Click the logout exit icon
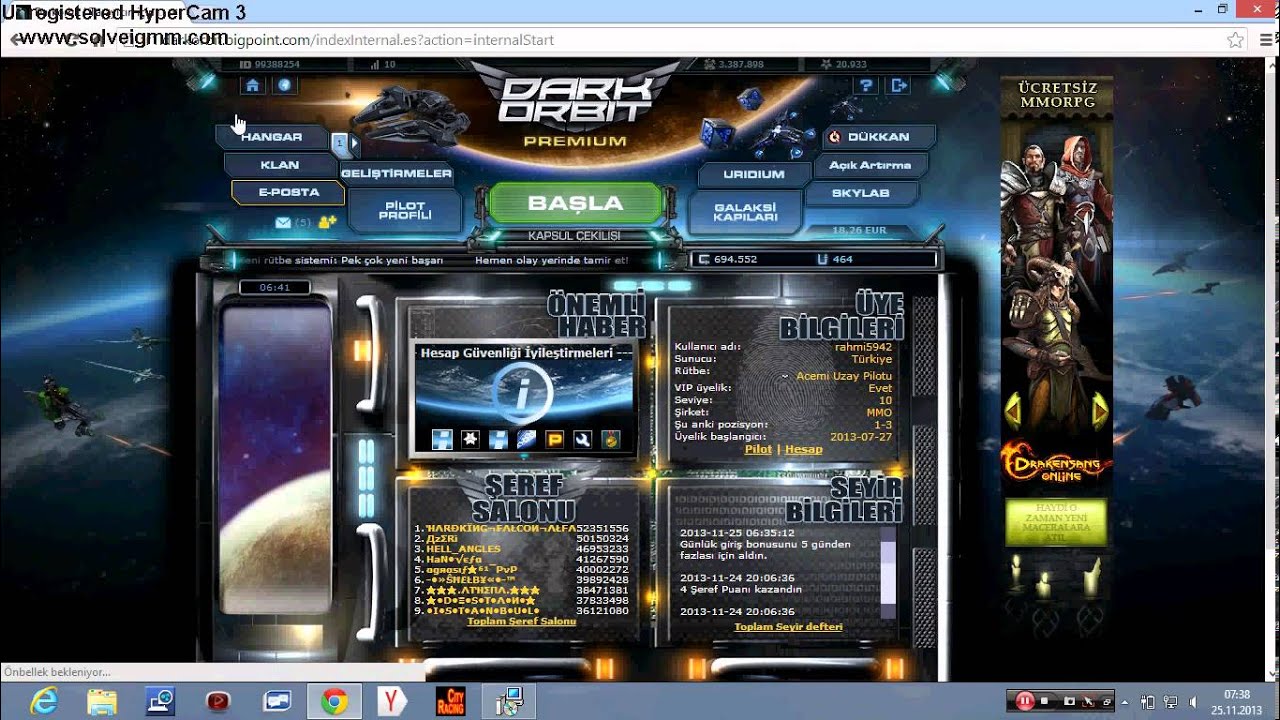1280x720 pixels. (x=899, y=86)
